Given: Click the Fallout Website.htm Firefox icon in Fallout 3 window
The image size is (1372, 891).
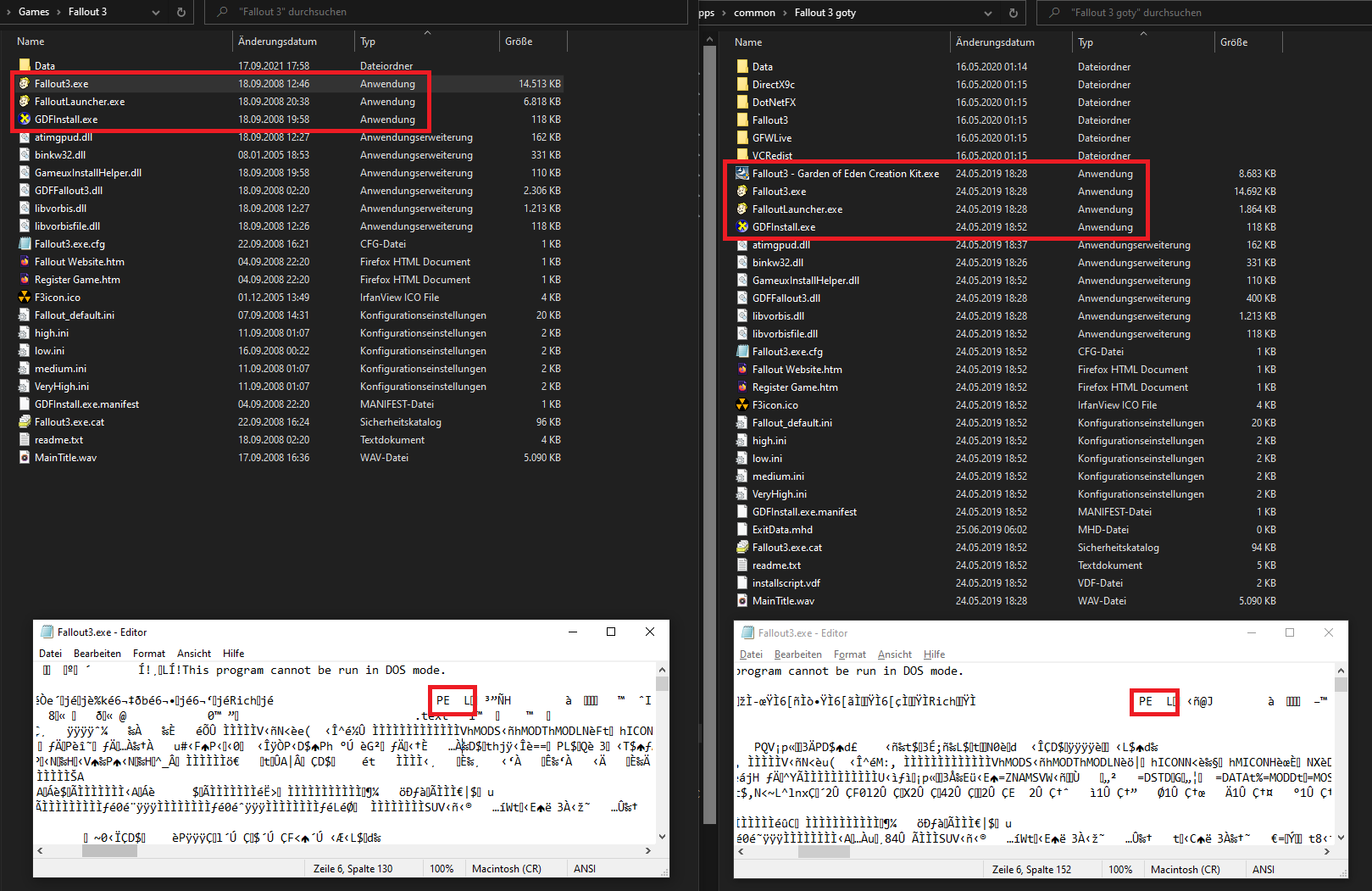Looking at the screenshot, I should 25,261.
